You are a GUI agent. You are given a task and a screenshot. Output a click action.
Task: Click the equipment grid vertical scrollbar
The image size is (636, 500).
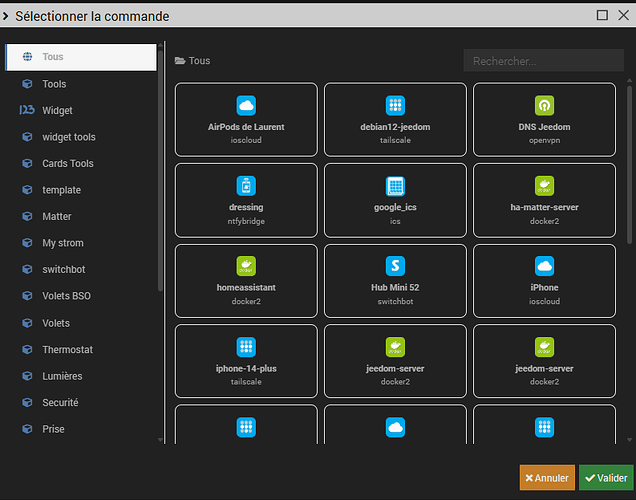coord(629,164)
